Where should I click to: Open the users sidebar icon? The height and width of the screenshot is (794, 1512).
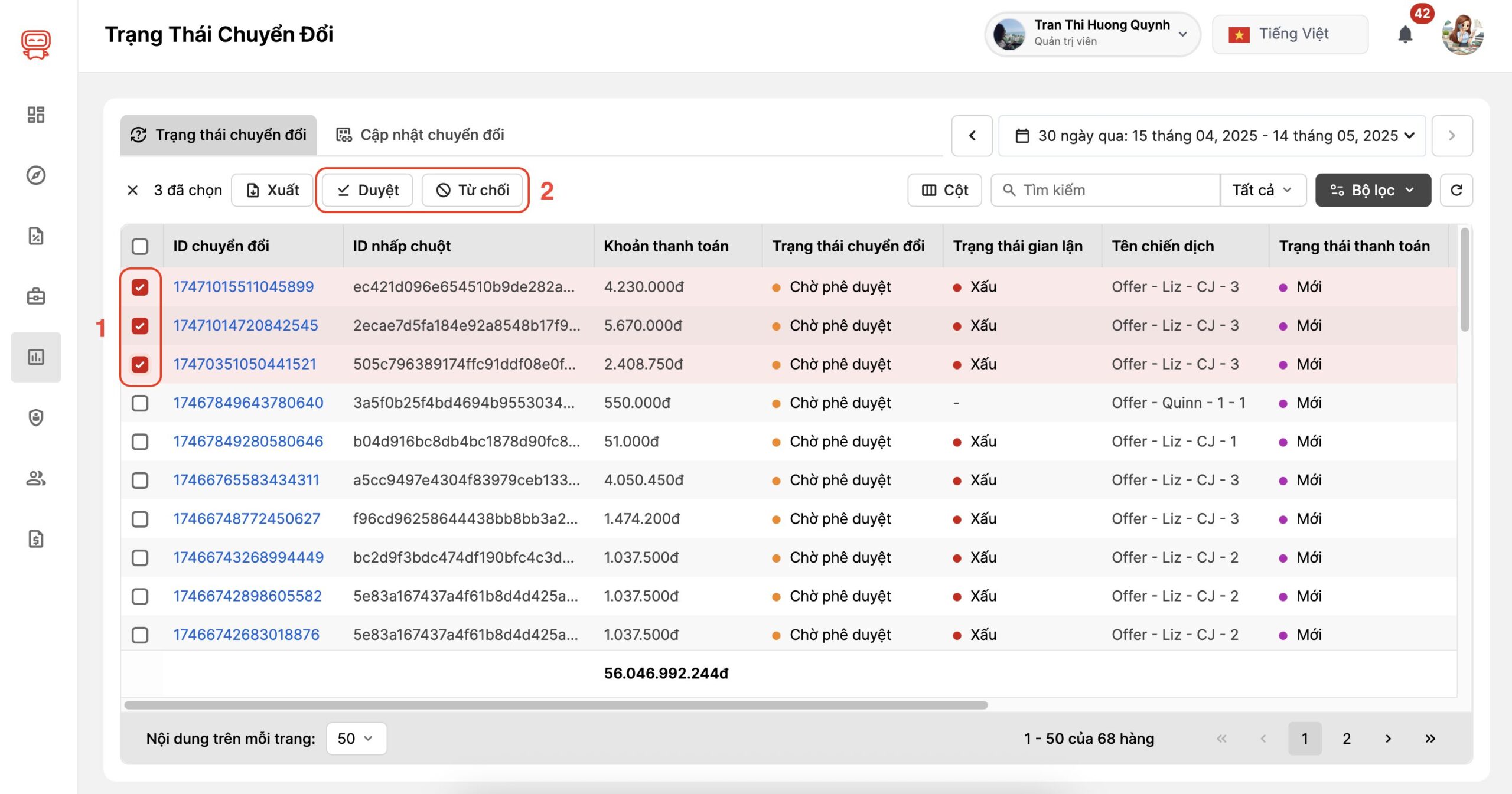[36, 478]
